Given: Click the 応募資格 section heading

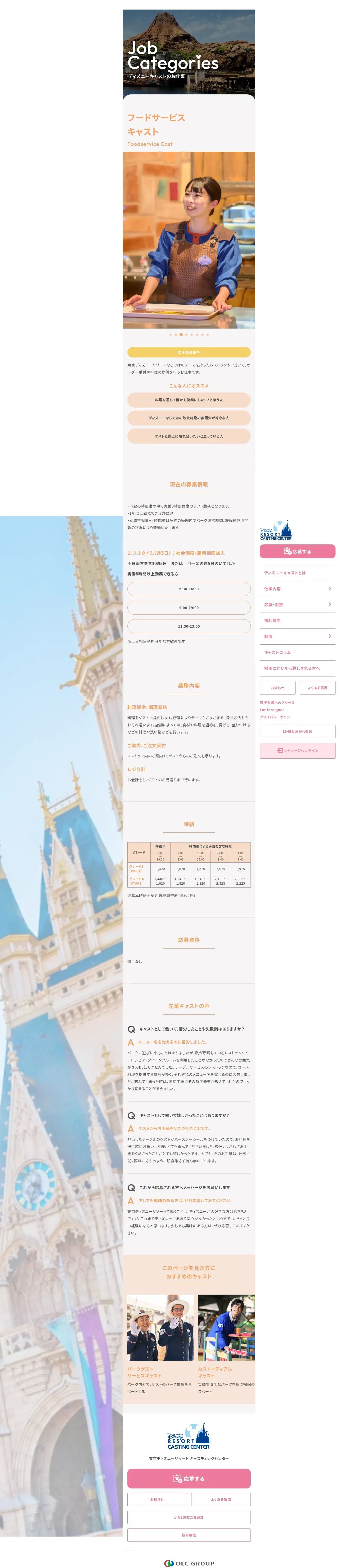Looking at the screenshot, I should [189, 940].
